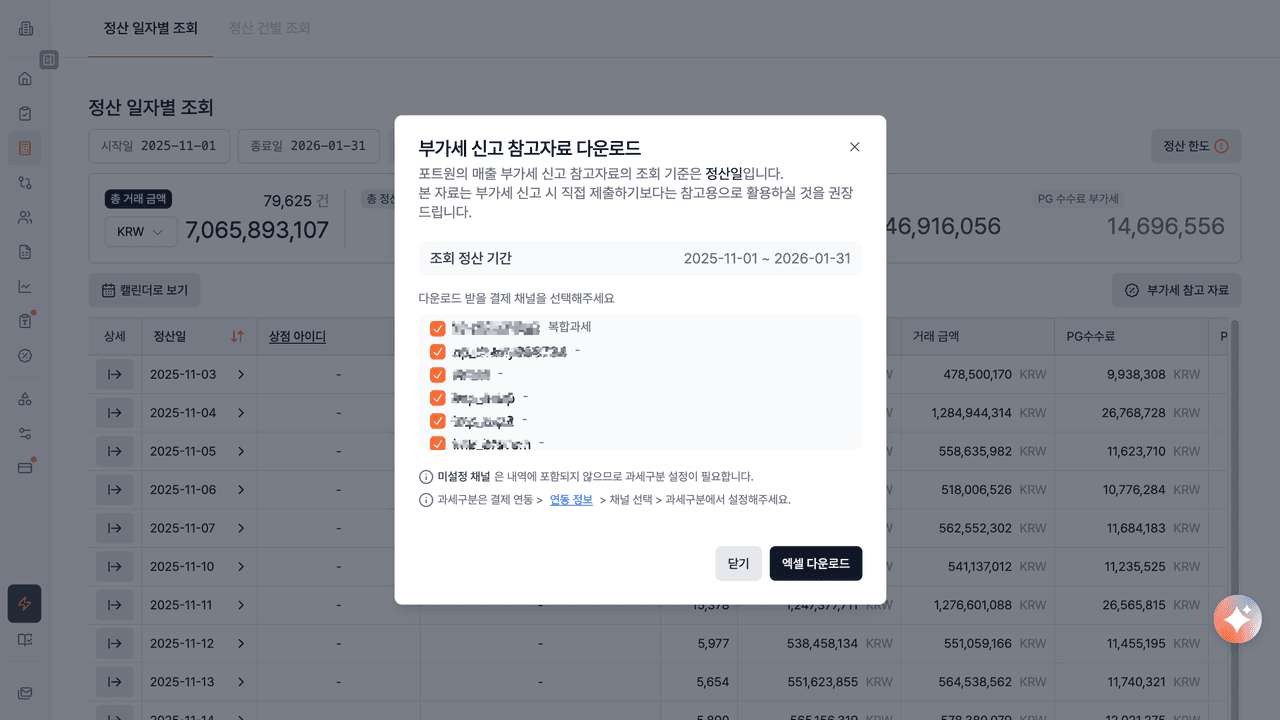Open the KRW currency dropdown

(140, 232)
